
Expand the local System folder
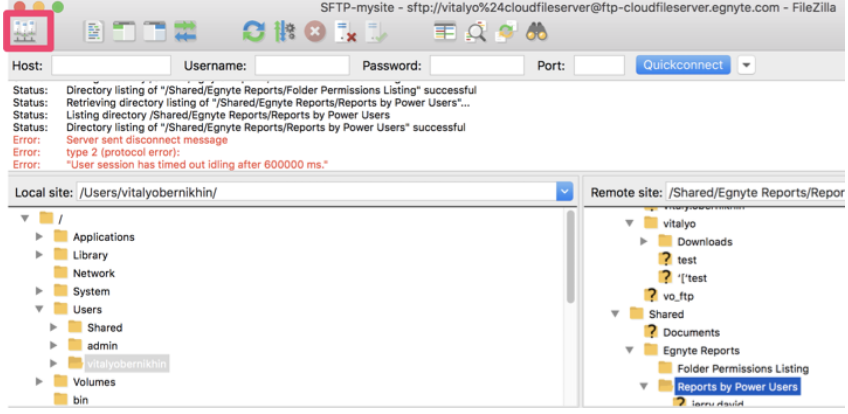pos(39,291)
